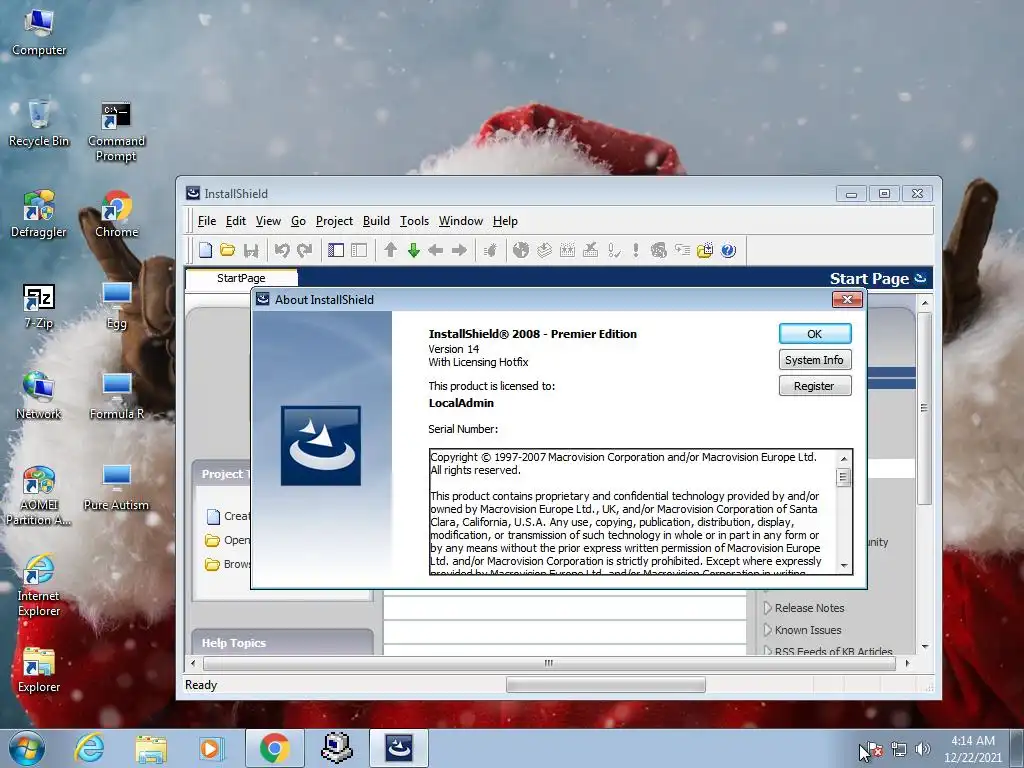Click the Forward right-arrow toolbar icon

[x=459, y=250]
